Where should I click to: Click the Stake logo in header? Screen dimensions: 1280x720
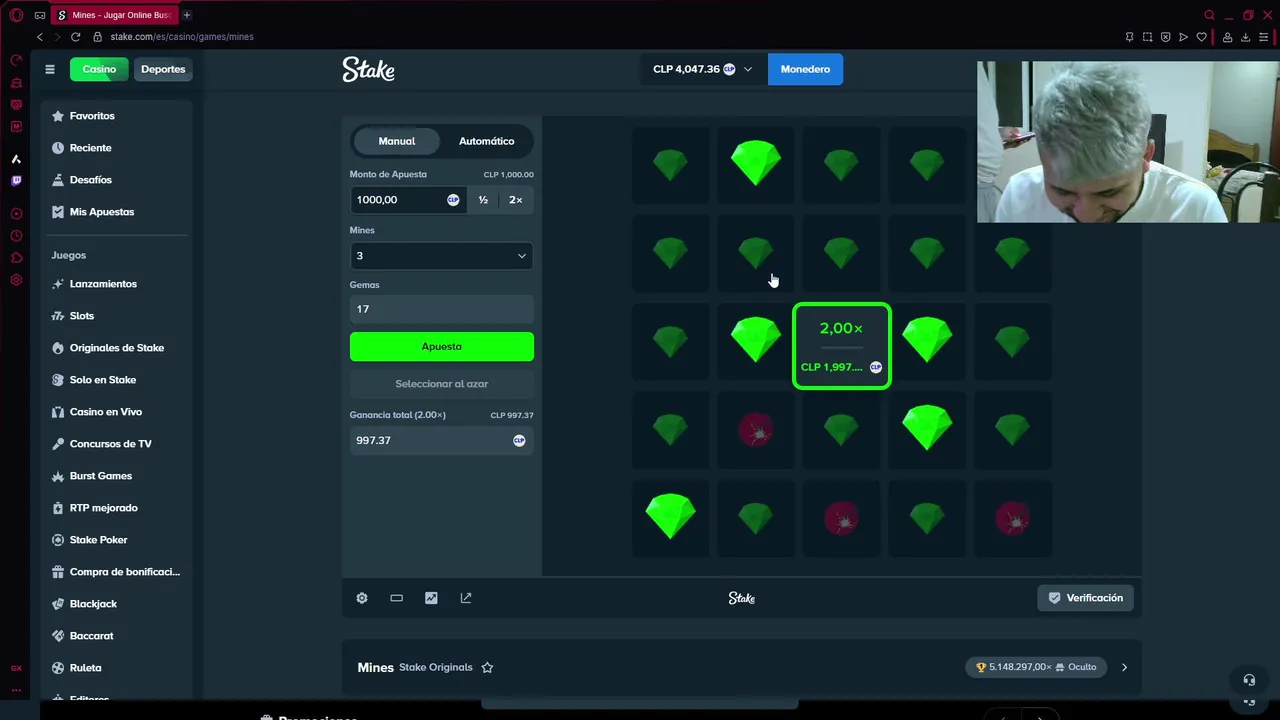point(368,69)
